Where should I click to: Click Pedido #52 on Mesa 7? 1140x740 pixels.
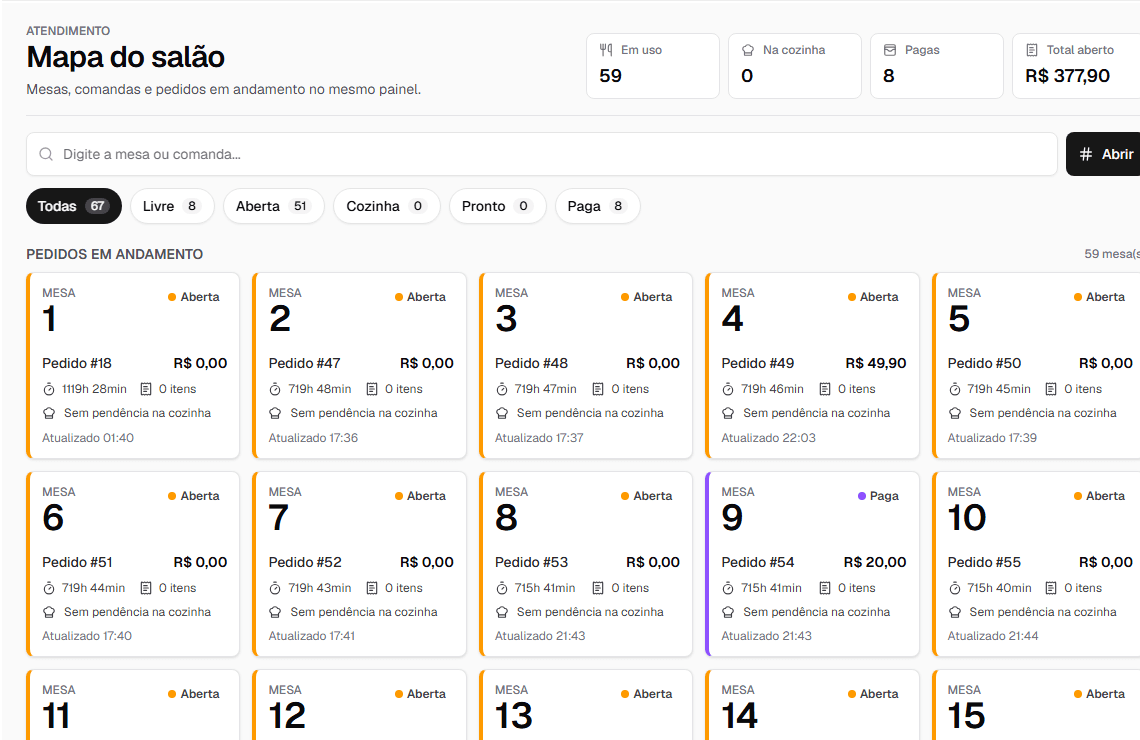tap(305, 563)
